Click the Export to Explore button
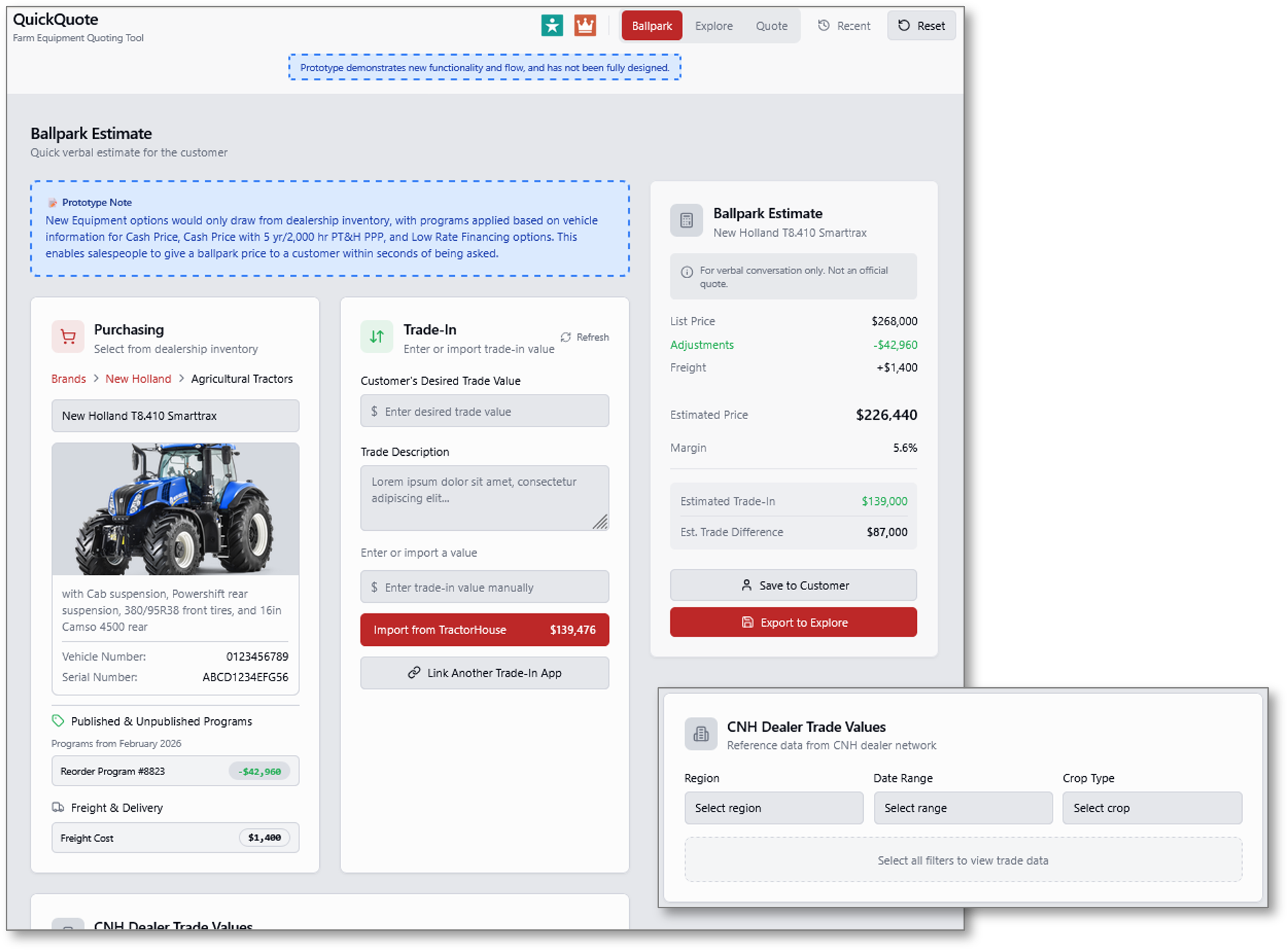This screenshot has width=1288, height=950. coord(793,623)
